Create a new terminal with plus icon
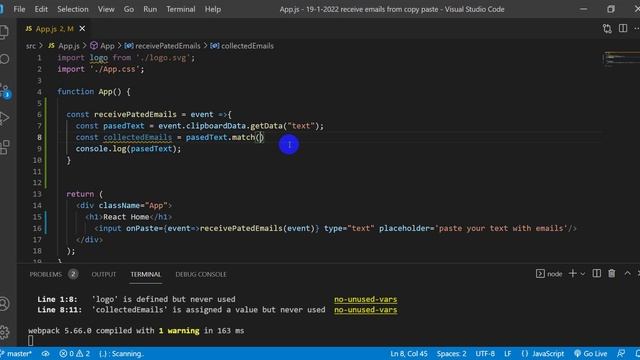 click(572, 273)
